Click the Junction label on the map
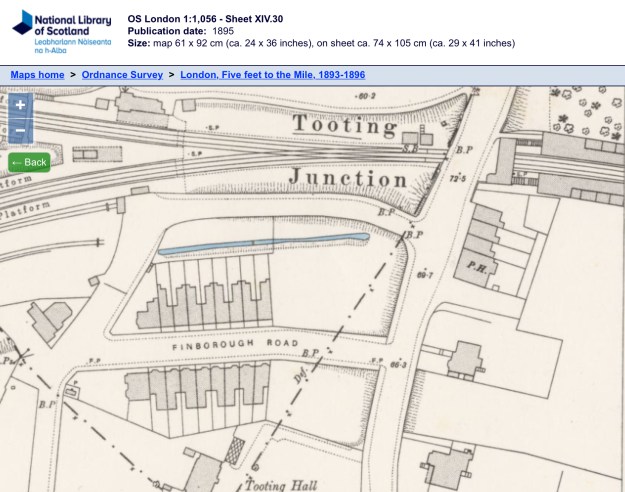625x492 pixels. tap(347, 178)
